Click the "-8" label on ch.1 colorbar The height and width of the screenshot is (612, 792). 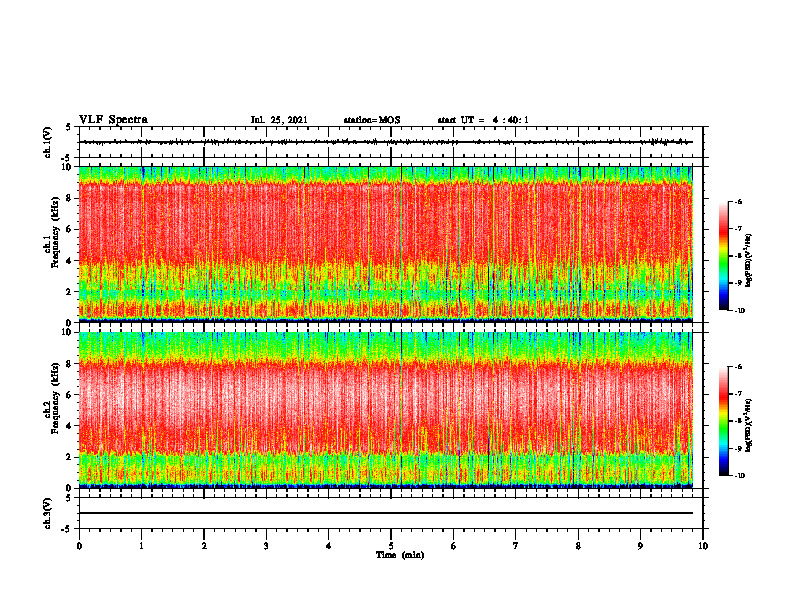pos(739,256)
